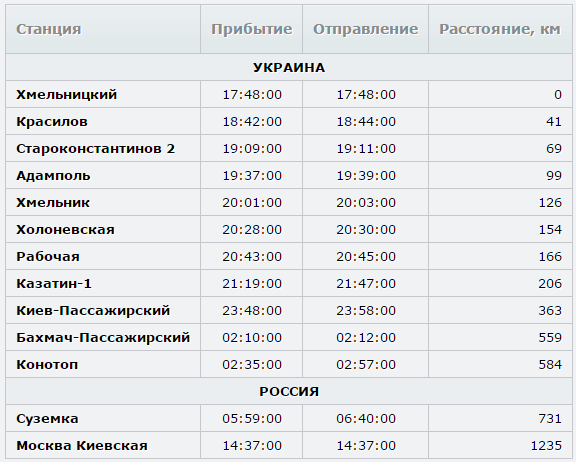Select the Казатин-1 station name
The image size is (576, 462).
[54, 284]
